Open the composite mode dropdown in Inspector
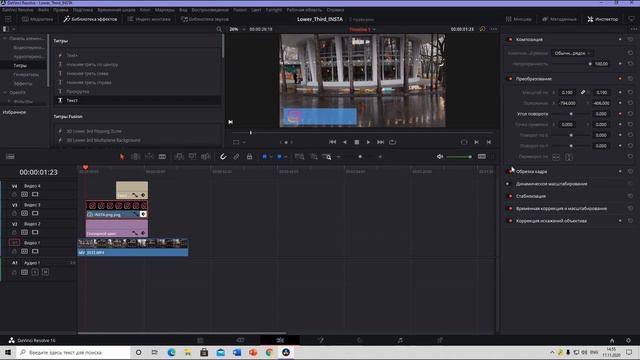The image size is (640, 360). click(572, 53)
